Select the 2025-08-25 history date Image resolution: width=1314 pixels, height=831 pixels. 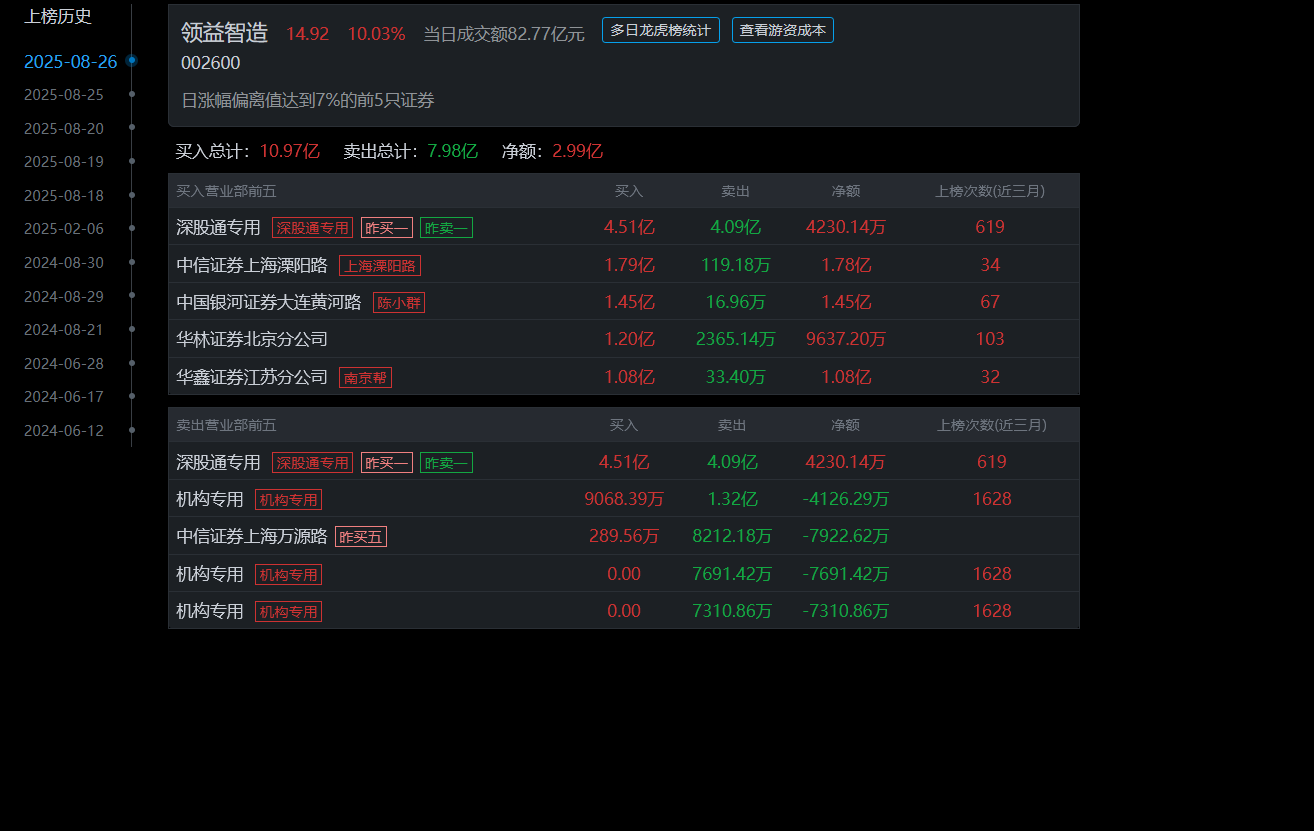[x=64, y=95]
